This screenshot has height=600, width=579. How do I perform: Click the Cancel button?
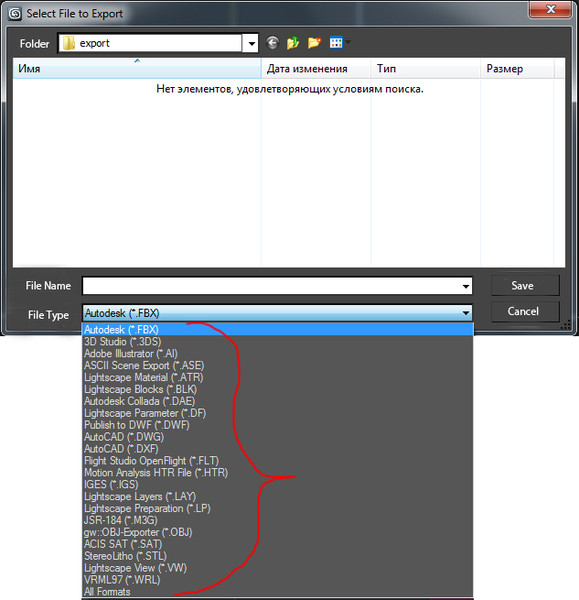click(x=525, y=311)
